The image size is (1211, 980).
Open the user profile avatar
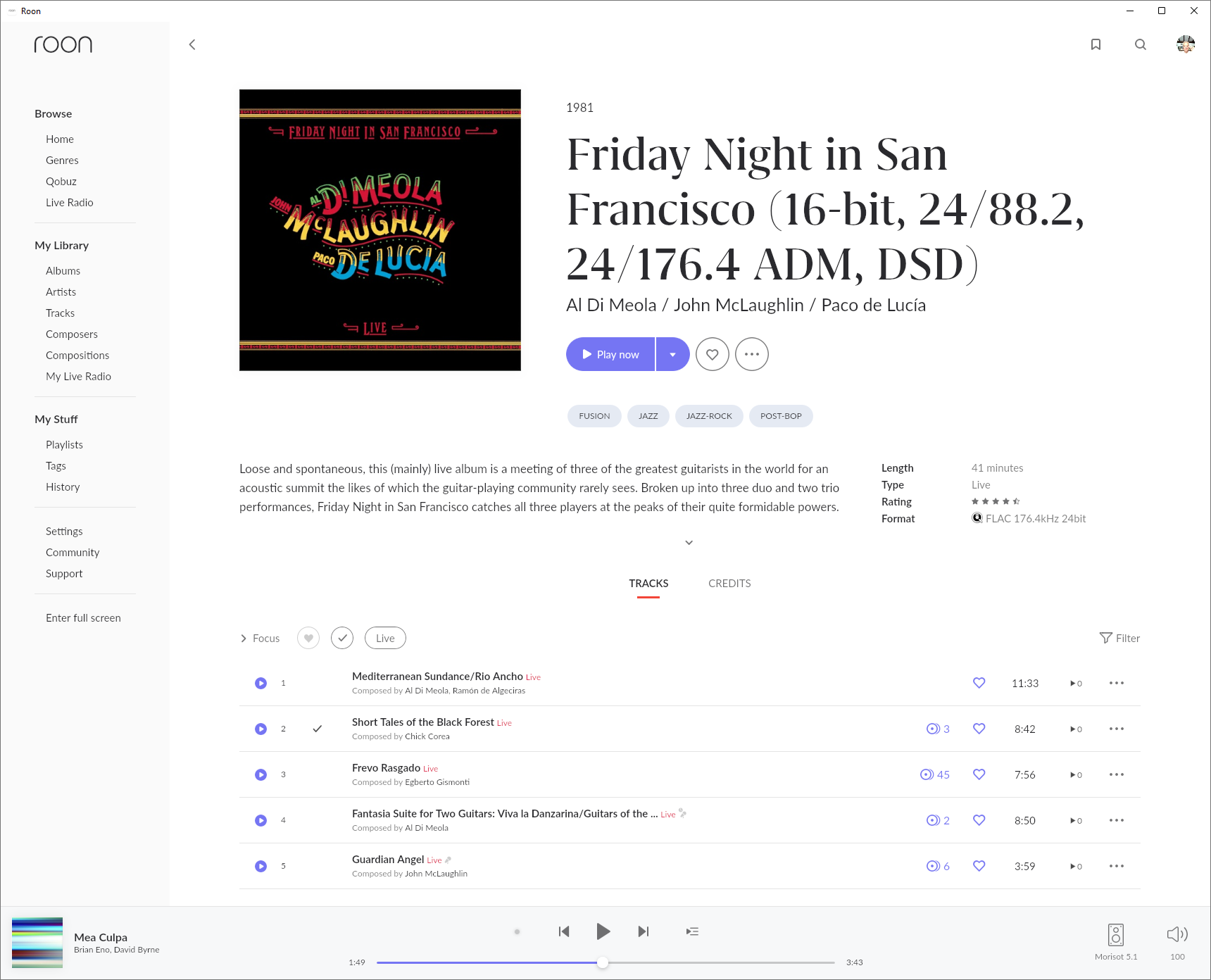pyautogui.click(x=1186, y=44)
